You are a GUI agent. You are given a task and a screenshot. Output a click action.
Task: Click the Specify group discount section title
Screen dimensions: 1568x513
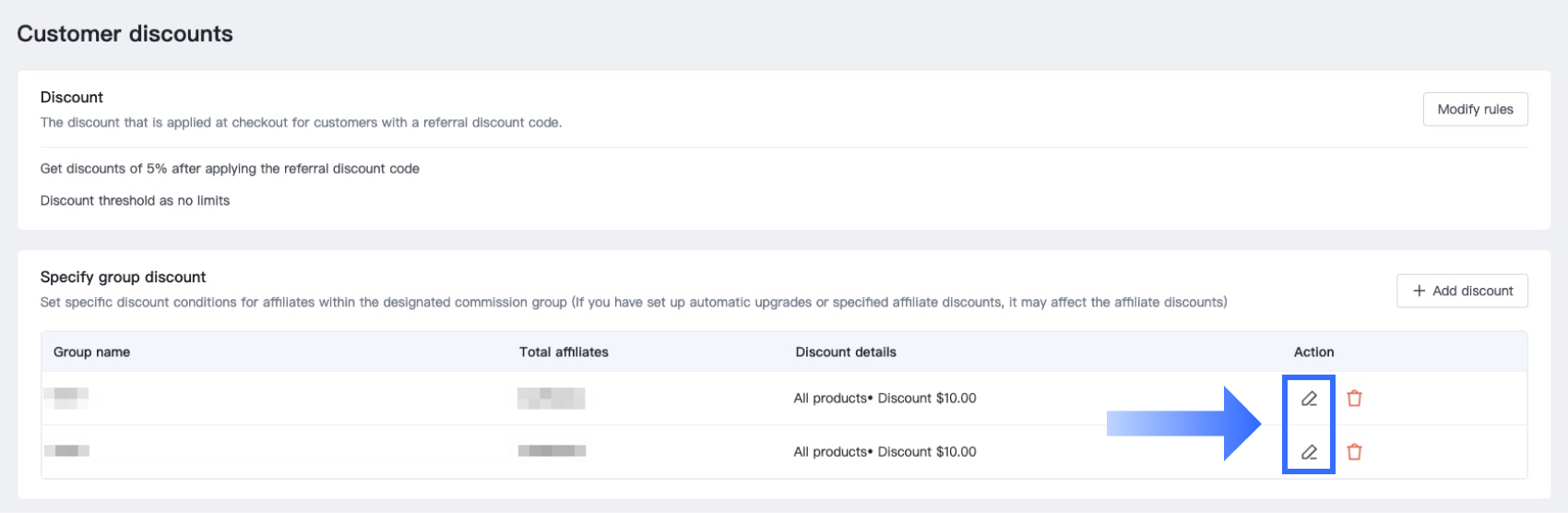(123, 277)
